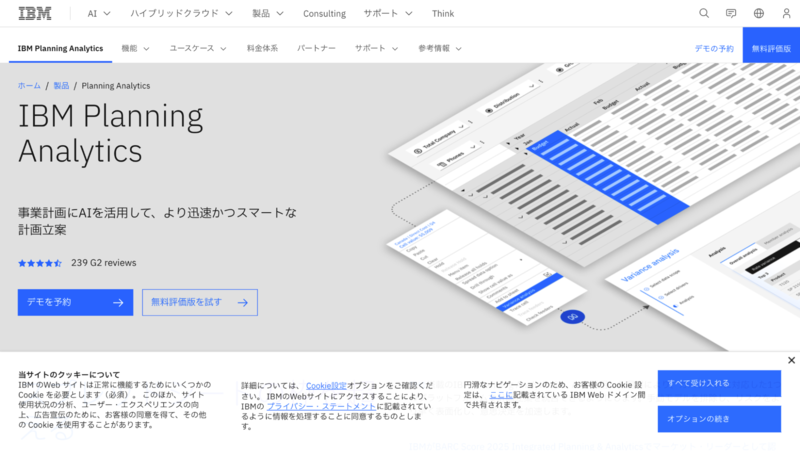Screen dimensions: 800x451
Task: Click すべて受け入れる cookie button
Action: tap(719, 383)
